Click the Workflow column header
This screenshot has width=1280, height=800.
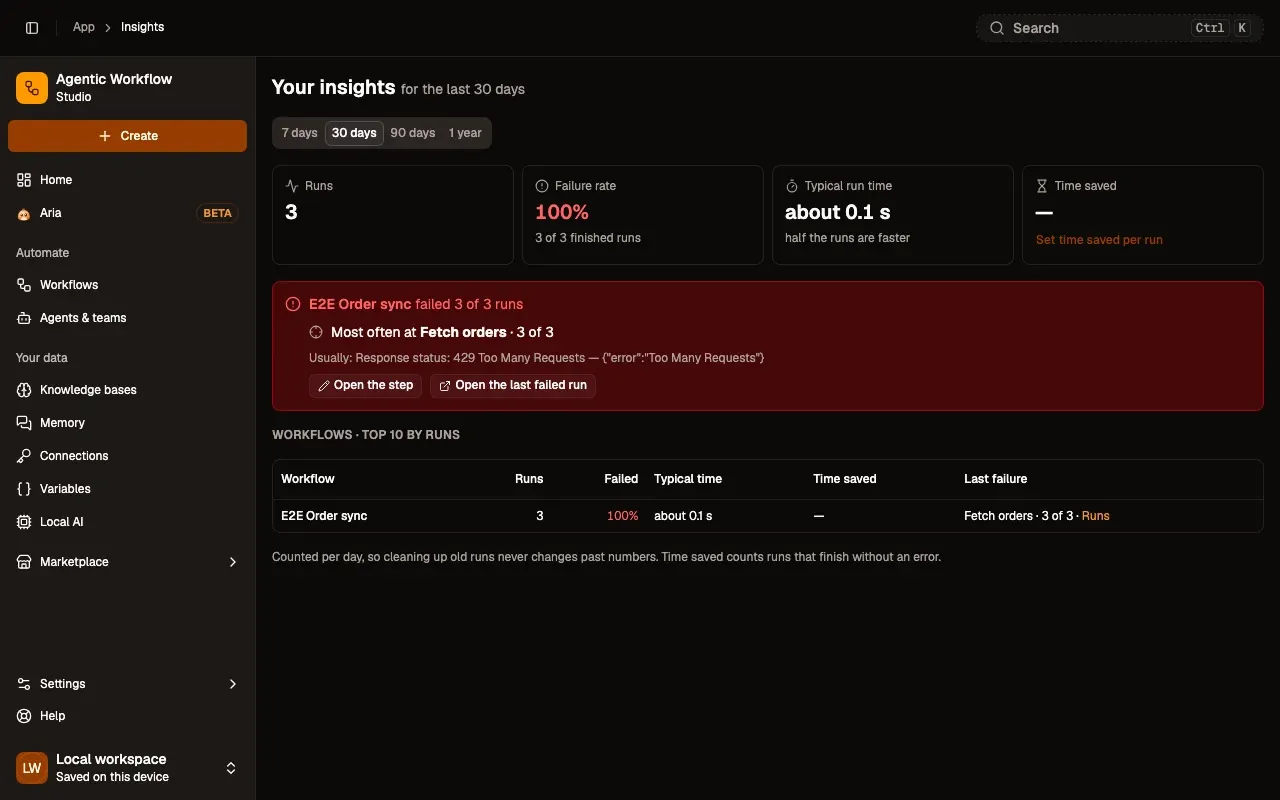click(308, 479)
